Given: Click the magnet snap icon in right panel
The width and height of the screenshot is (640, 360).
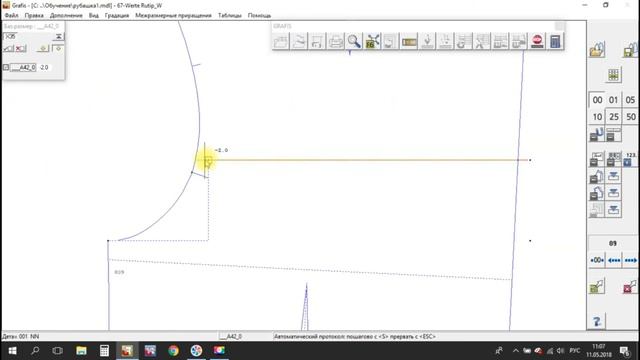Looking at the screenshot, I should click(x=597, y=135).
